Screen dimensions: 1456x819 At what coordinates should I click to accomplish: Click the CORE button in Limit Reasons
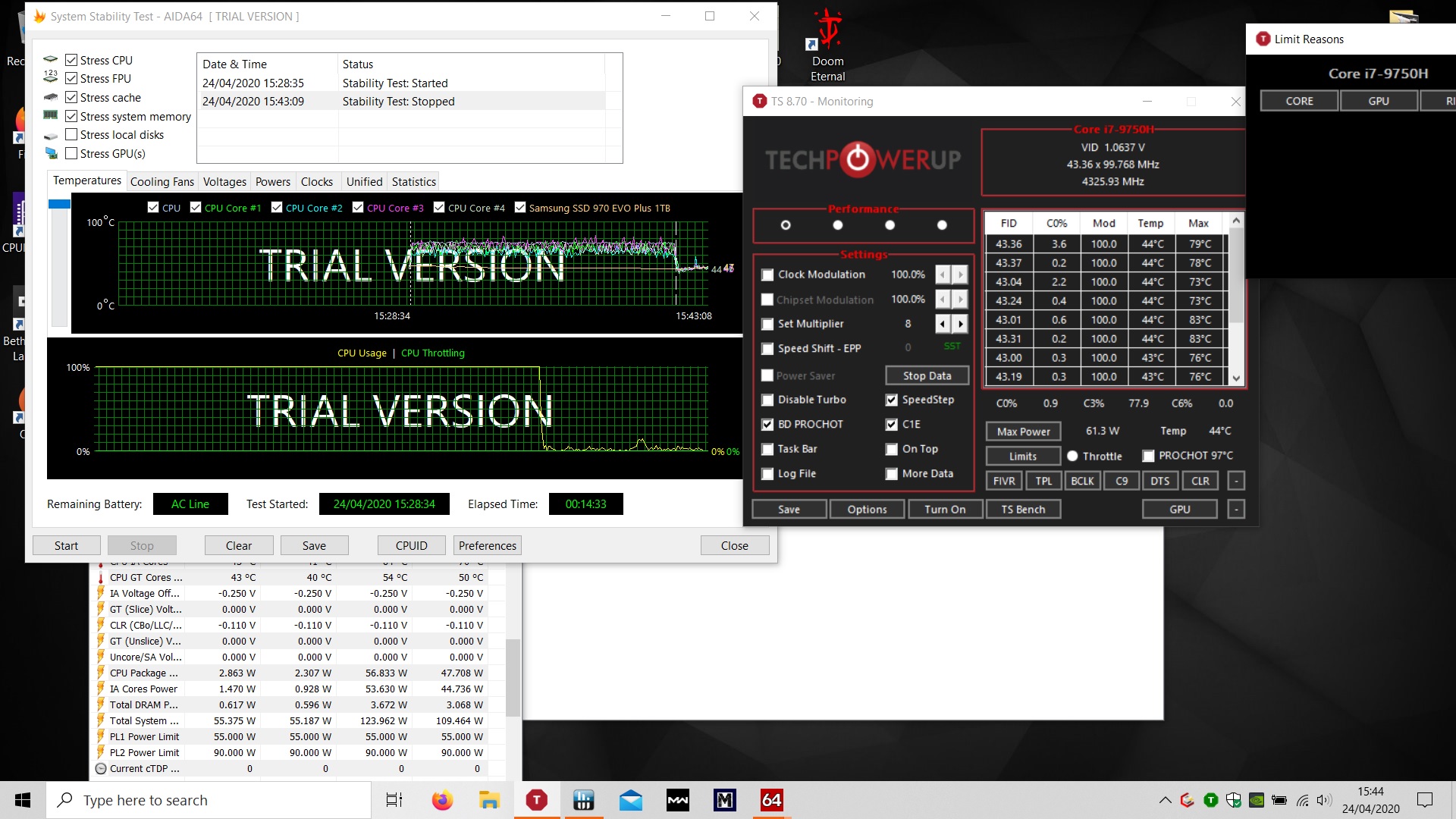(1299, 101)
